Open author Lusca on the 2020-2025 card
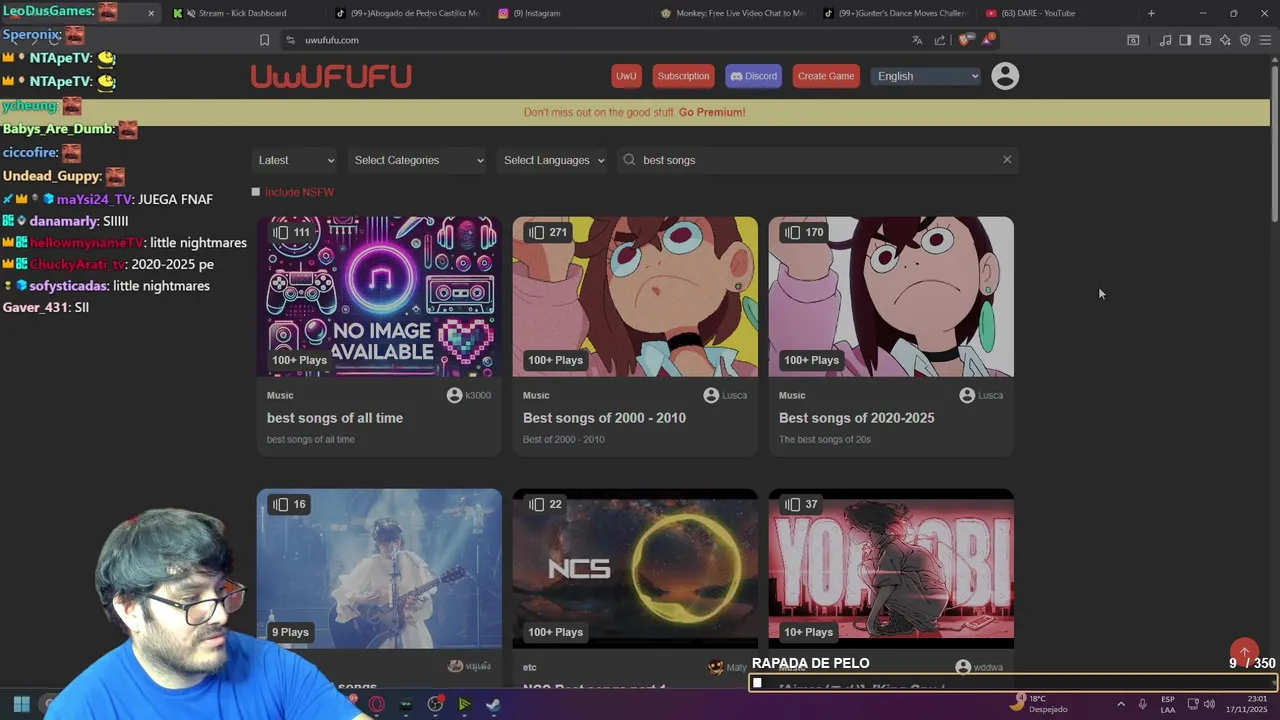Screen dimensions: 1280x720 point(982,395)
